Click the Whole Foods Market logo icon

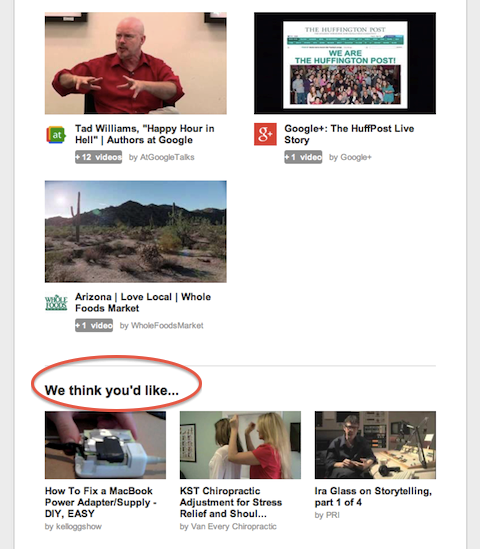(x=56, y=303)
